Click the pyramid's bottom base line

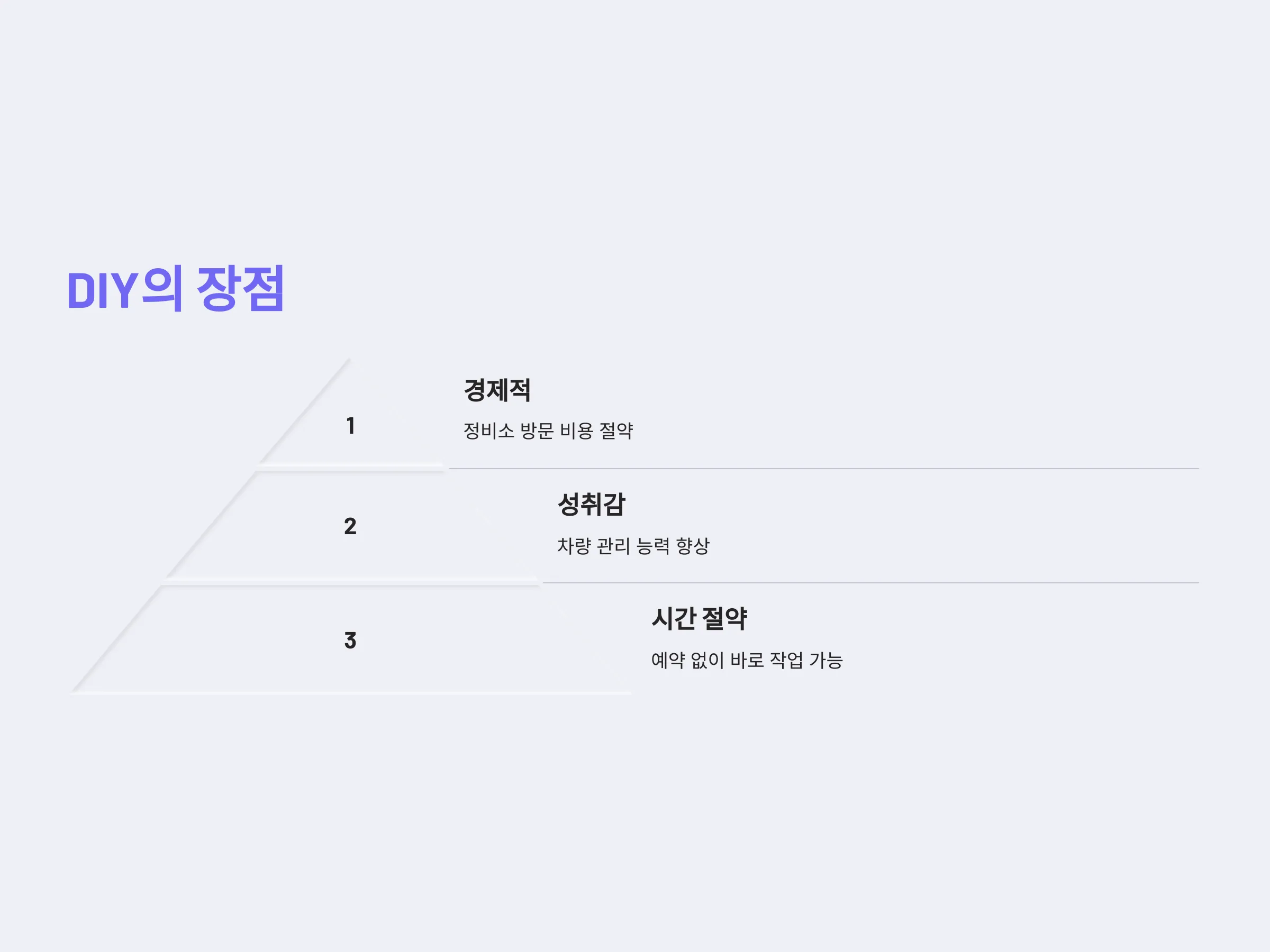click(x=351, y=693)
